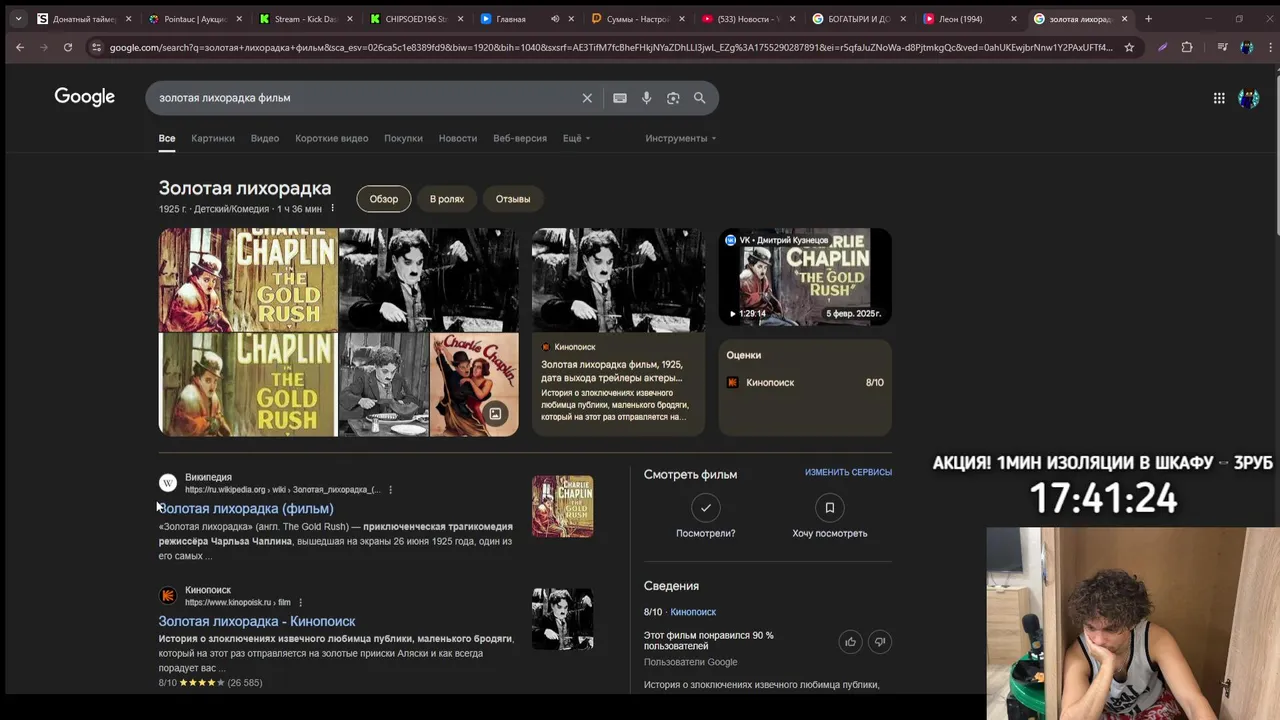Reload the page

click(68, 47)
